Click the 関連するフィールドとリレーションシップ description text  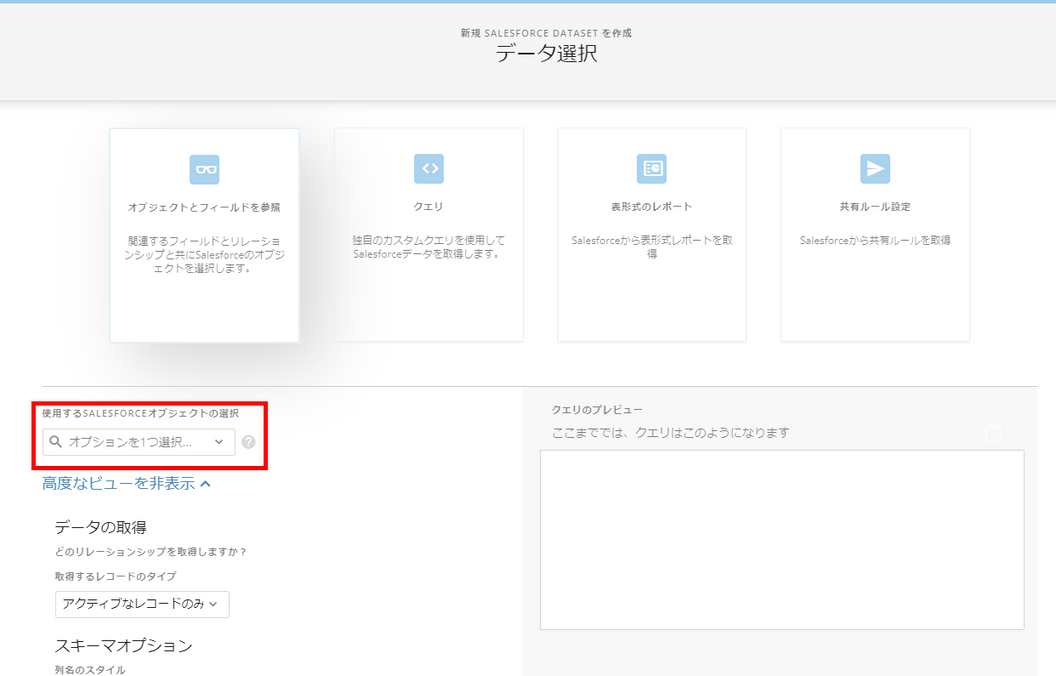pos(204,255)
